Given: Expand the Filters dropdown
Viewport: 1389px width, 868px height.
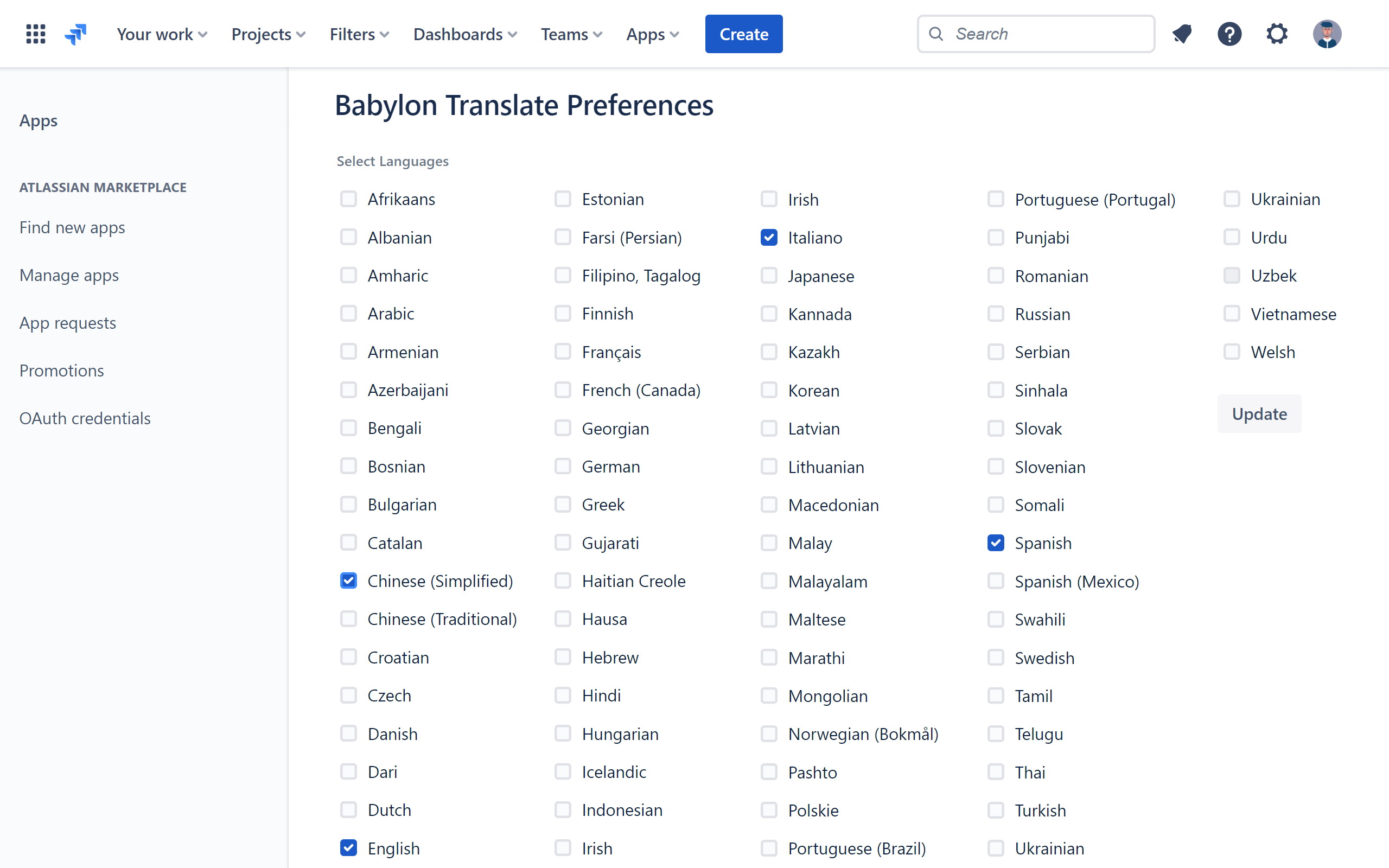Looking at the screenshot, I should click(x=359, y=34).
